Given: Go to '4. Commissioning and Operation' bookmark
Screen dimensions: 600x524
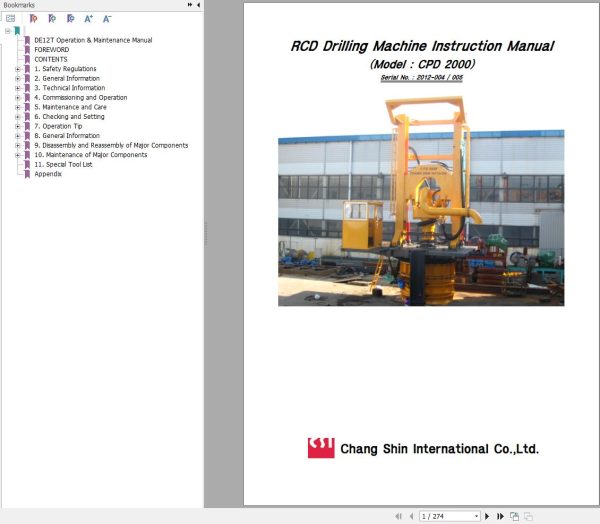Looking at the screenshot, I should 80,98.
